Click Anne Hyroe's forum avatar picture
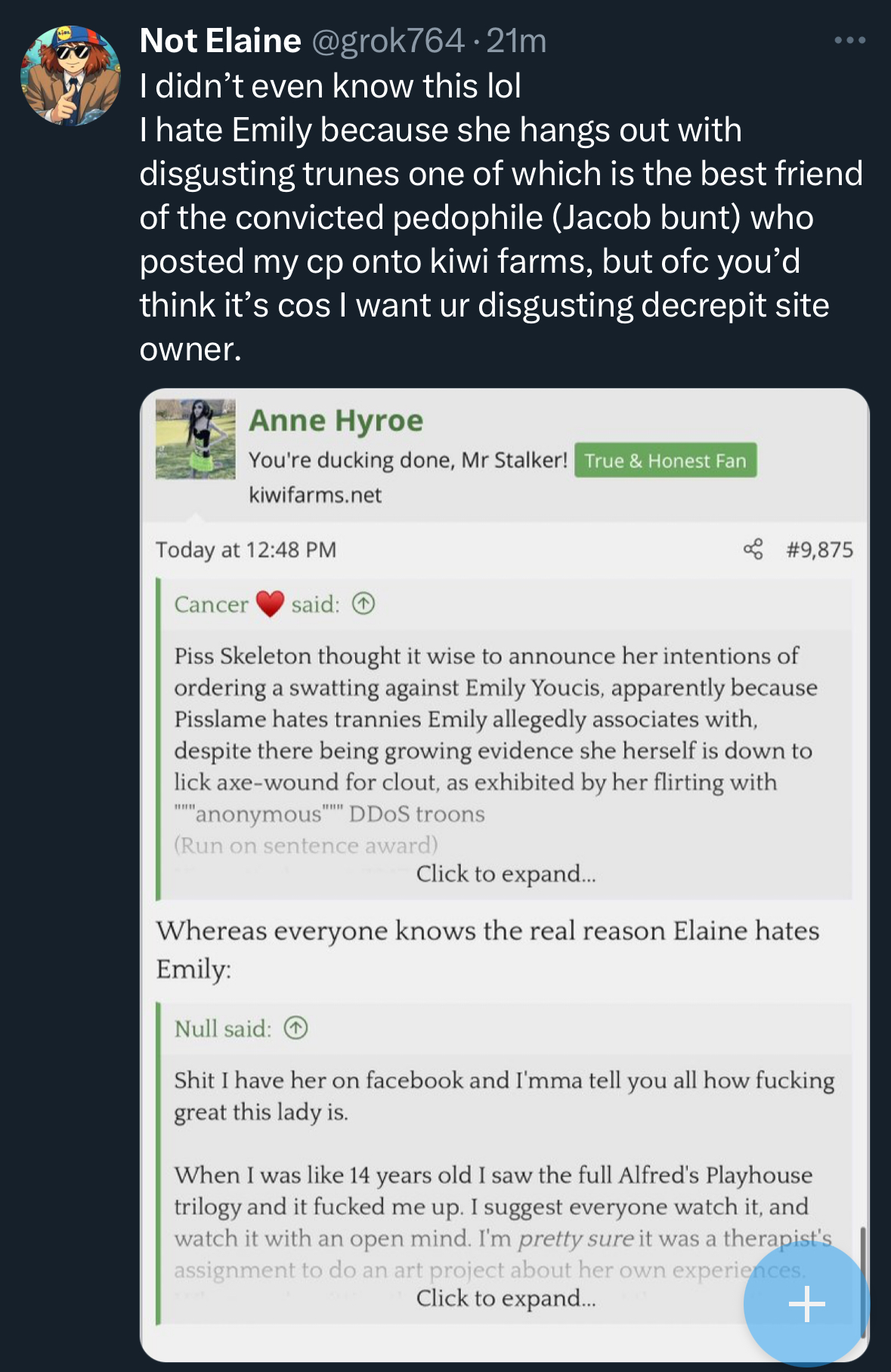 196,439
